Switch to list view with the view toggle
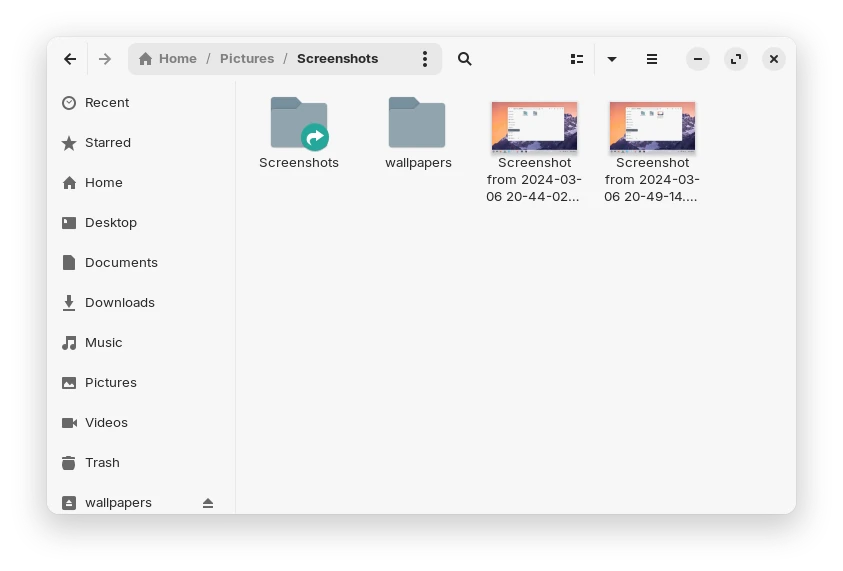Viewport: 843px width, 571px height. pos(577,59)
